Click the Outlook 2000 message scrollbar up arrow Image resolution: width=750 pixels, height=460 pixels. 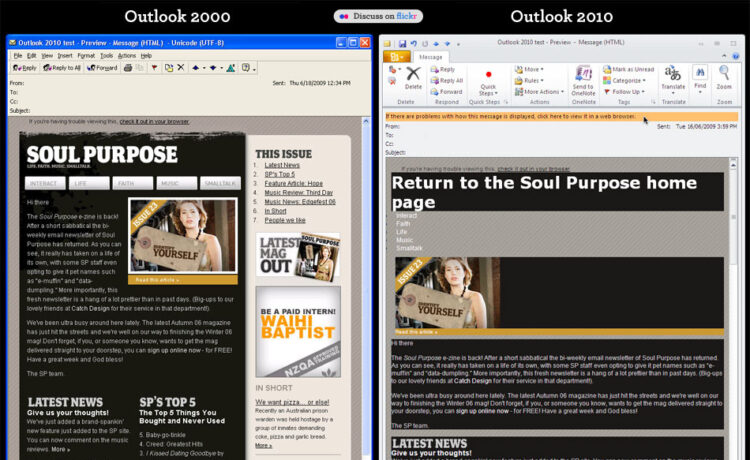pyautogui.click(x=366, y=121)
